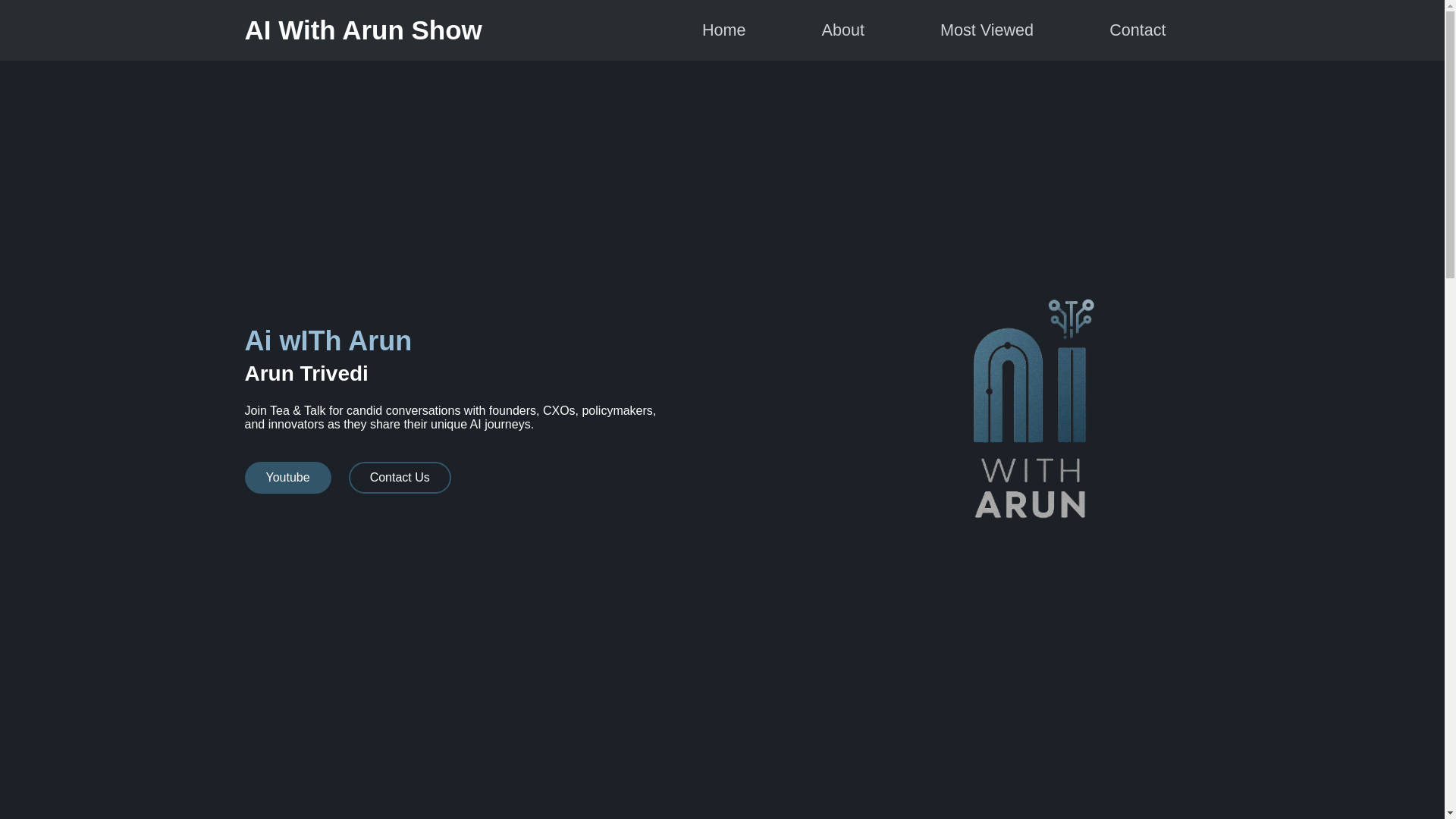Go to the About section
Screen dimensions: 1456x819
click(843, 30)
